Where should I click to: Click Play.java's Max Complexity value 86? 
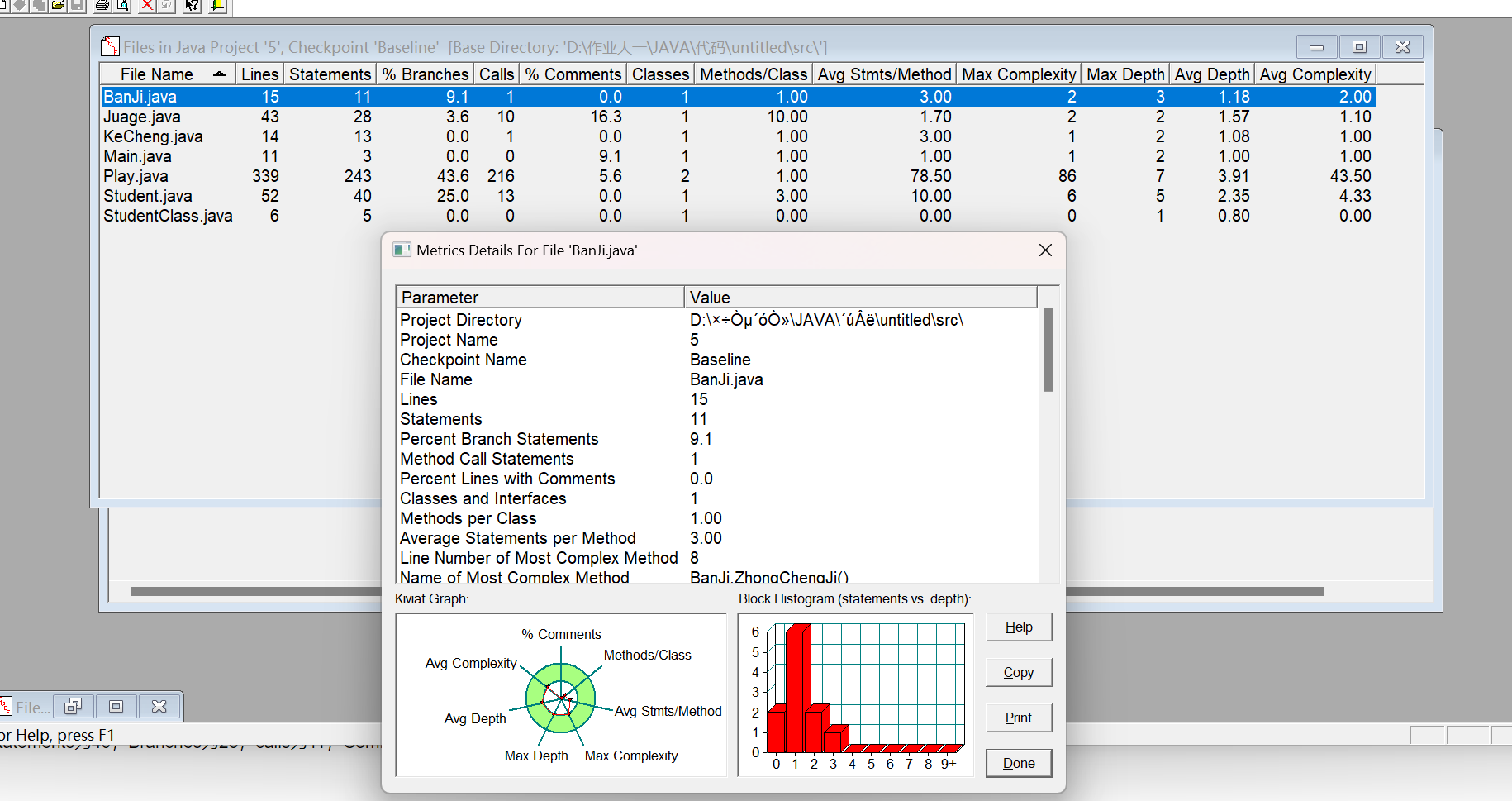pyautogui.click(x=1067, y=176)
